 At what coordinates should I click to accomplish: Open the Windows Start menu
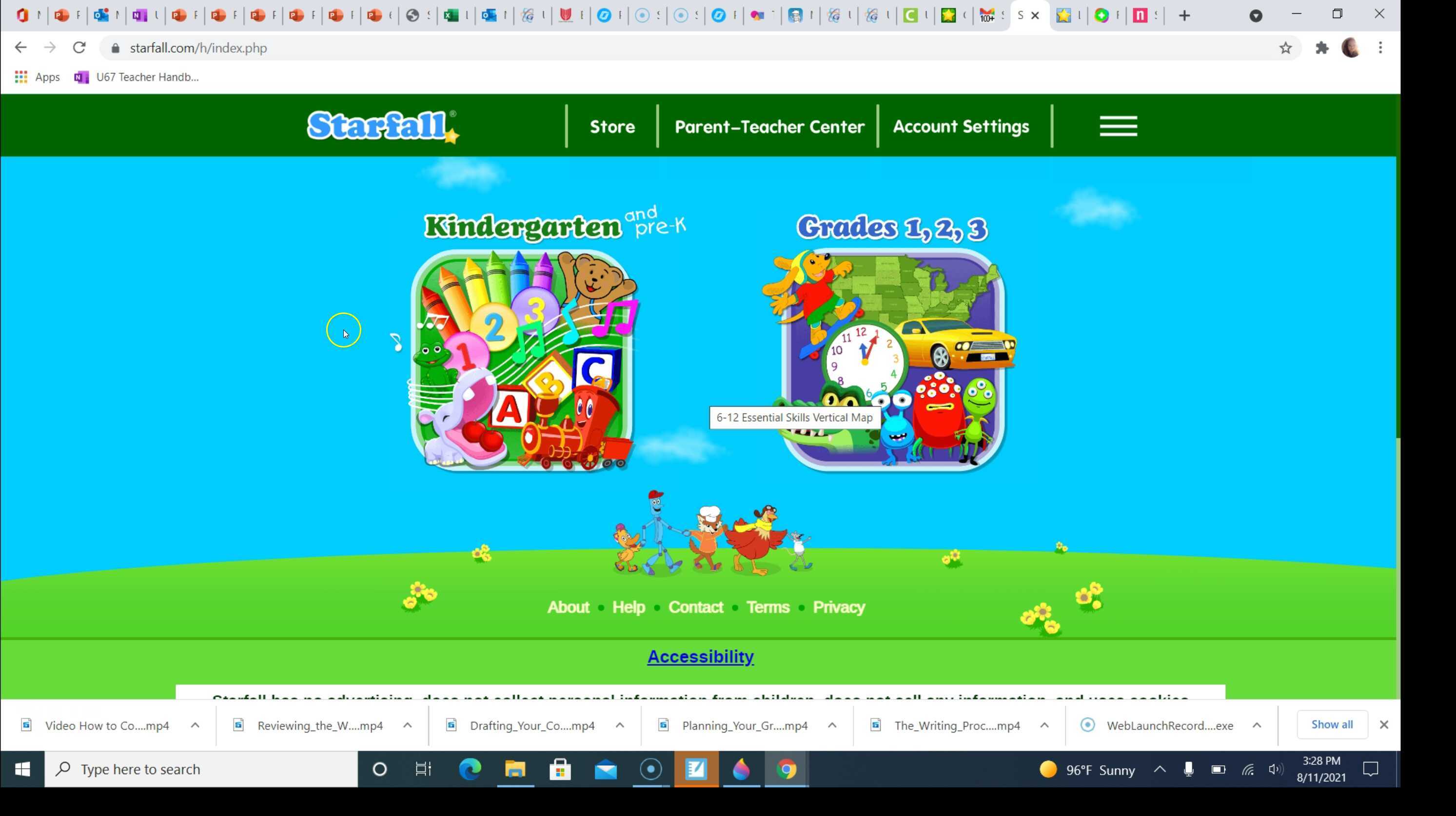point(22,769)
